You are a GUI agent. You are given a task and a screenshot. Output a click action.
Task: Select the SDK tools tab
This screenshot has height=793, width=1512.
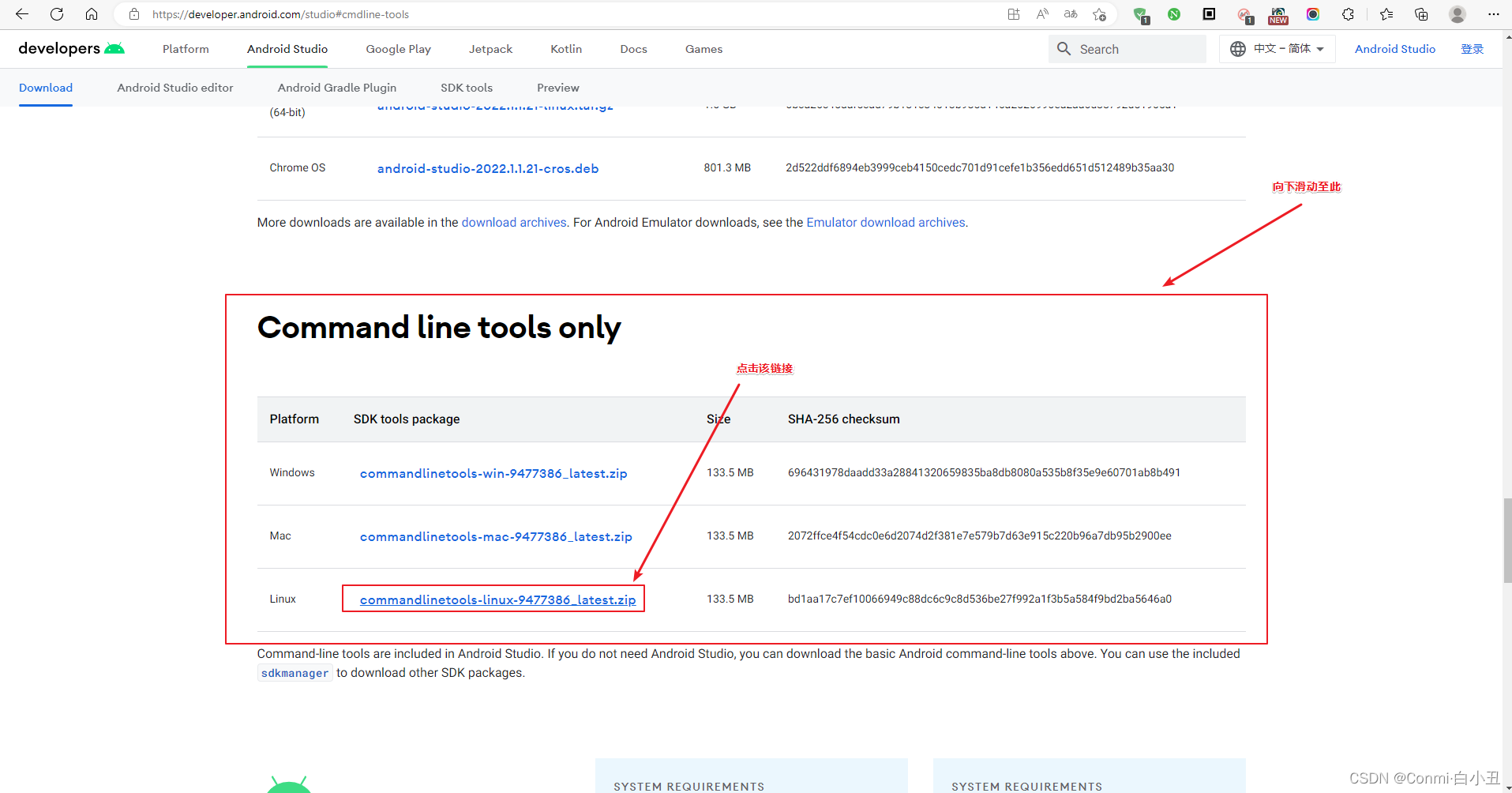[467, 88]
